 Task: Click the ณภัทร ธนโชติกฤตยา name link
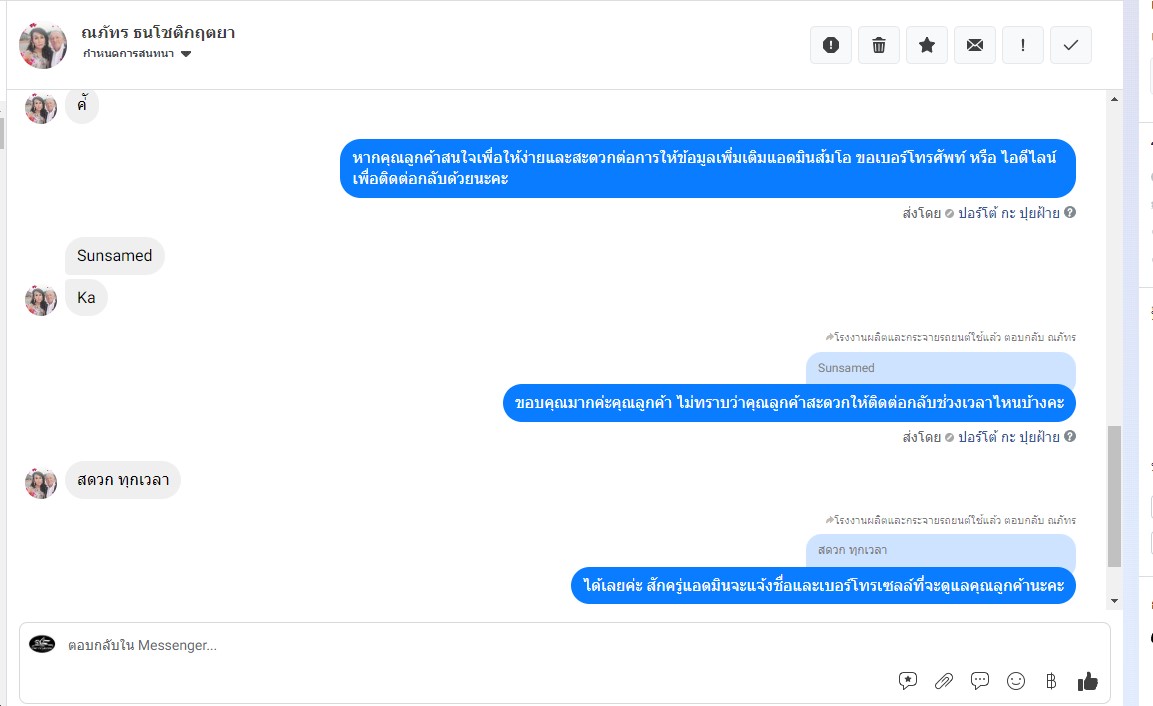click(158, 32)
